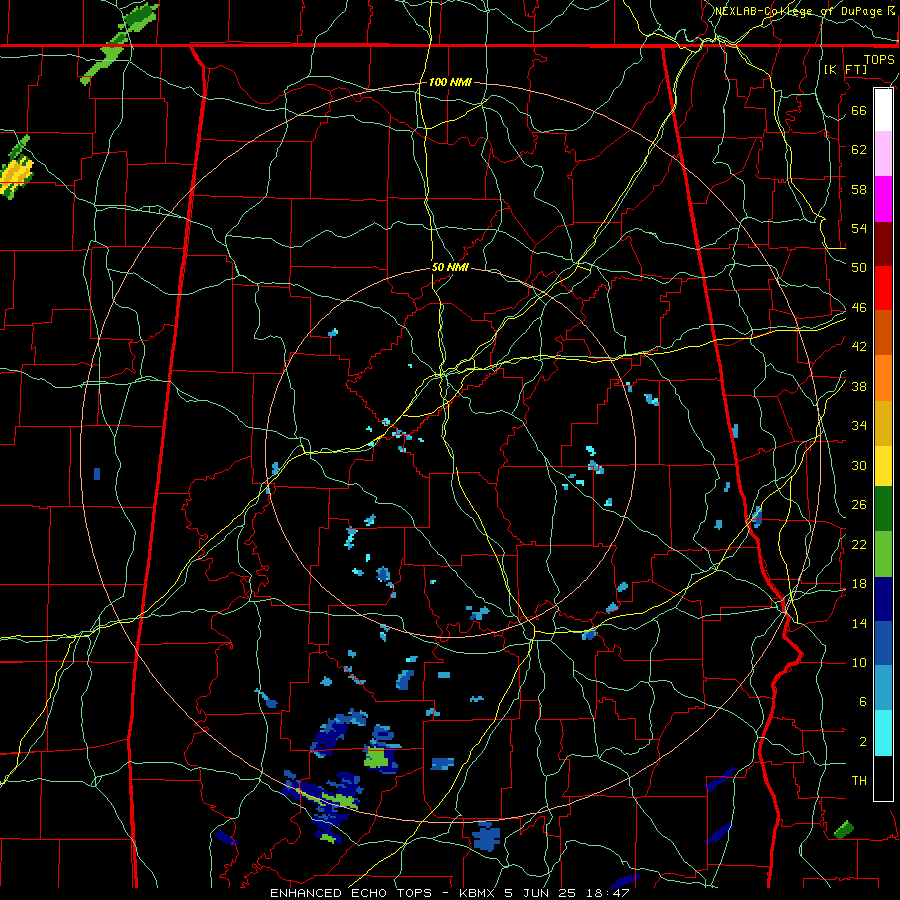
Task: Select the cyan swatch near the 2 label
Action: (x=883, y=734)
